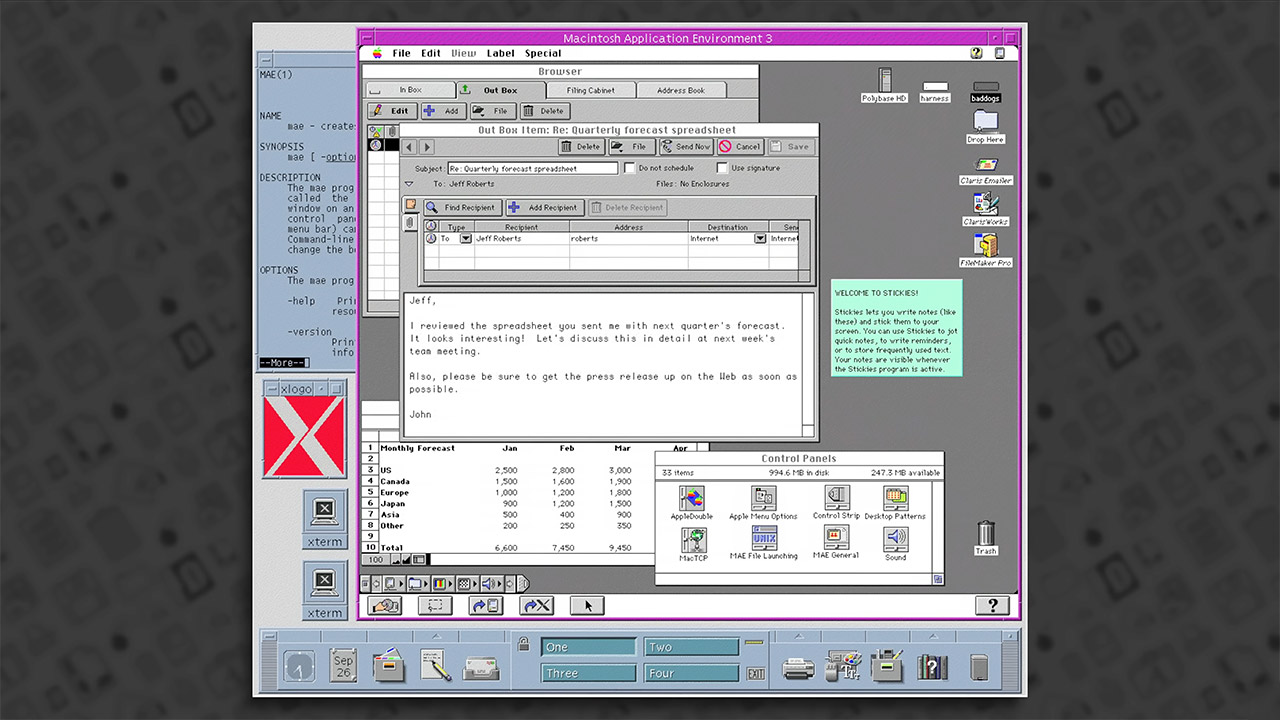Screen dimensions: 1280x720
Task: Click the Find Recipient button
Action: 461,207
